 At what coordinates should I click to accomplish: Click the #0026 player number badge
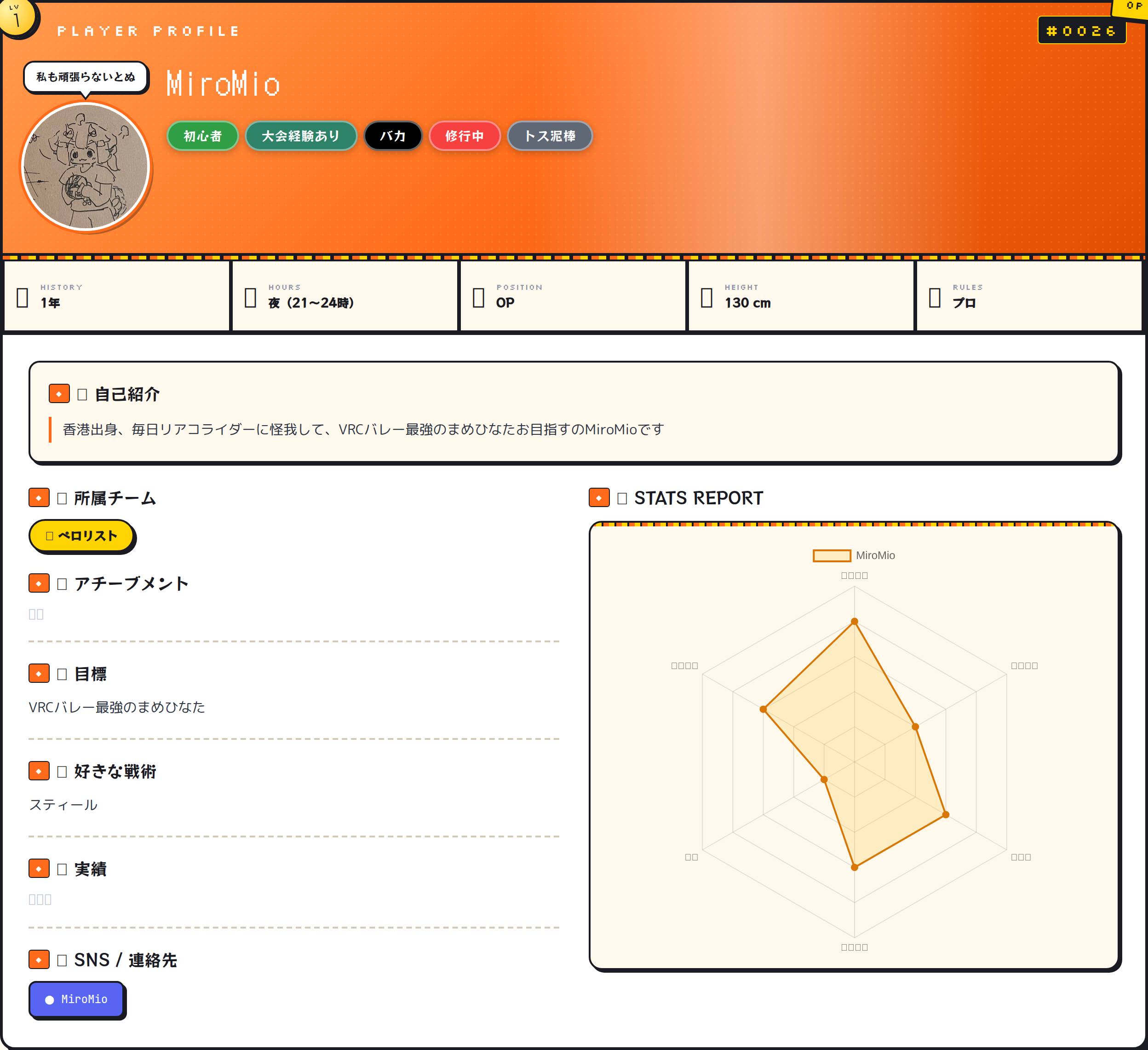[1081, 30]
